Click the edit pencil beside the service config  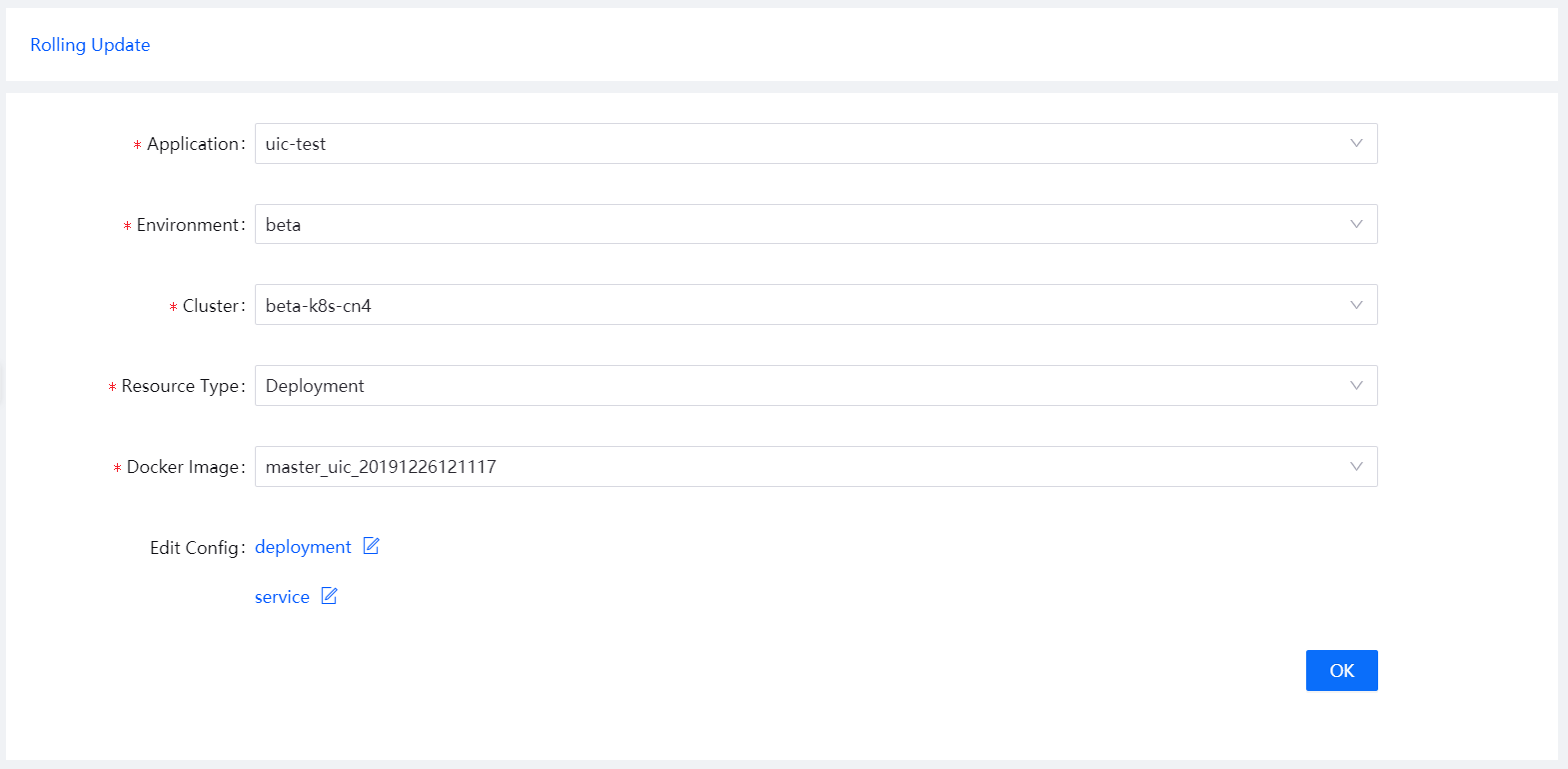tap(330, 596)
